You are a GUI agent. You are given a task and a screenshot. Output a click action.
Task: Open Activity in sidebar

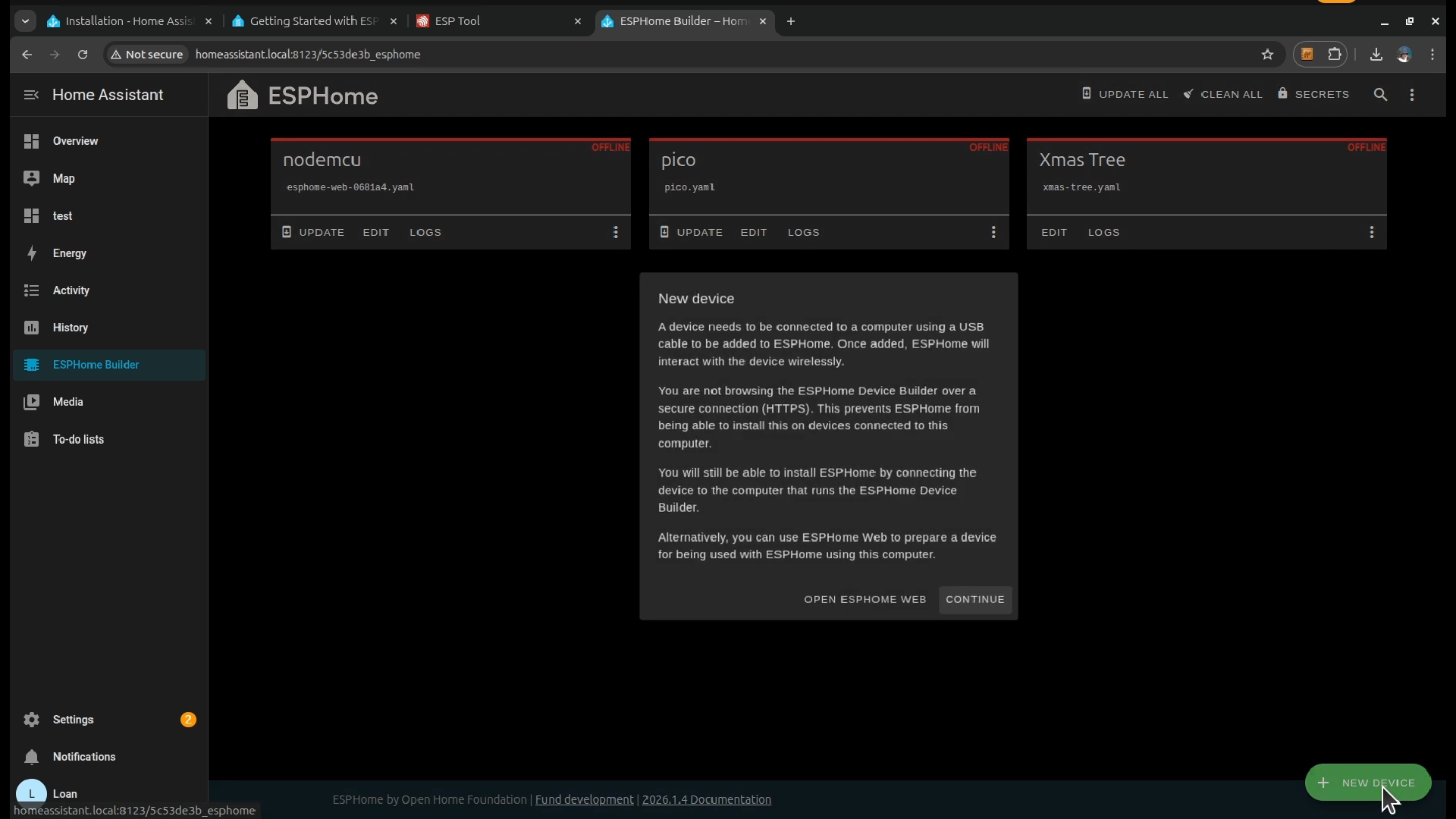tap(109, 290)
